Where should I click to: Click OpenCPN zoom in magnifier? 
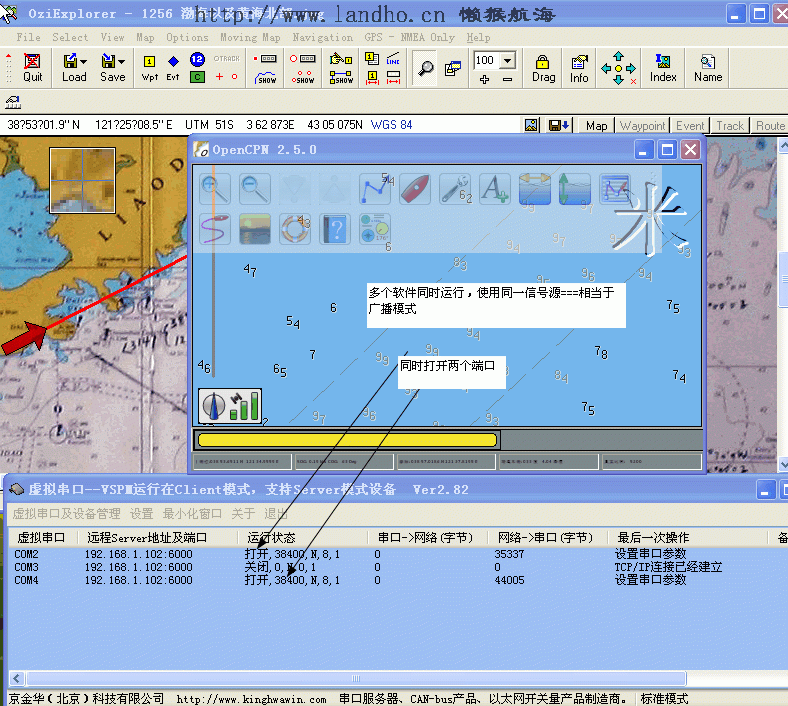[x=215, y=189]
